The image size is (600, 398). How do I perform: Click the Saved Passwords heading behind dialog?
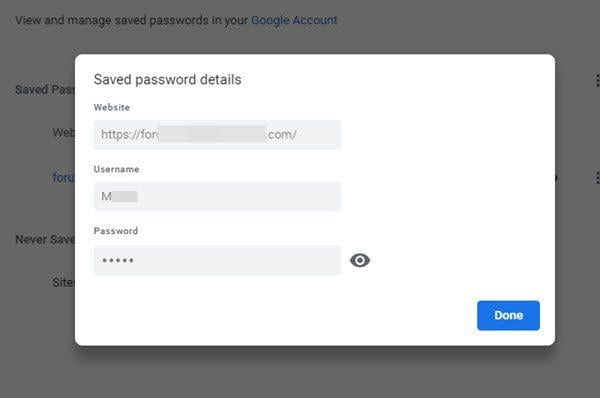45,90
